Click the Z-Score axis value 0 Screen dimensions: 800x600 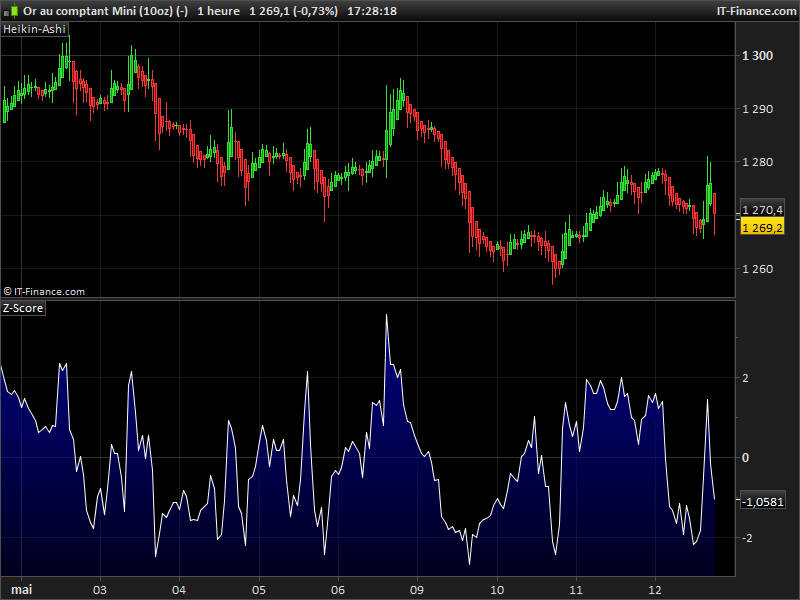pyautogui.click(x=744, y=458)
